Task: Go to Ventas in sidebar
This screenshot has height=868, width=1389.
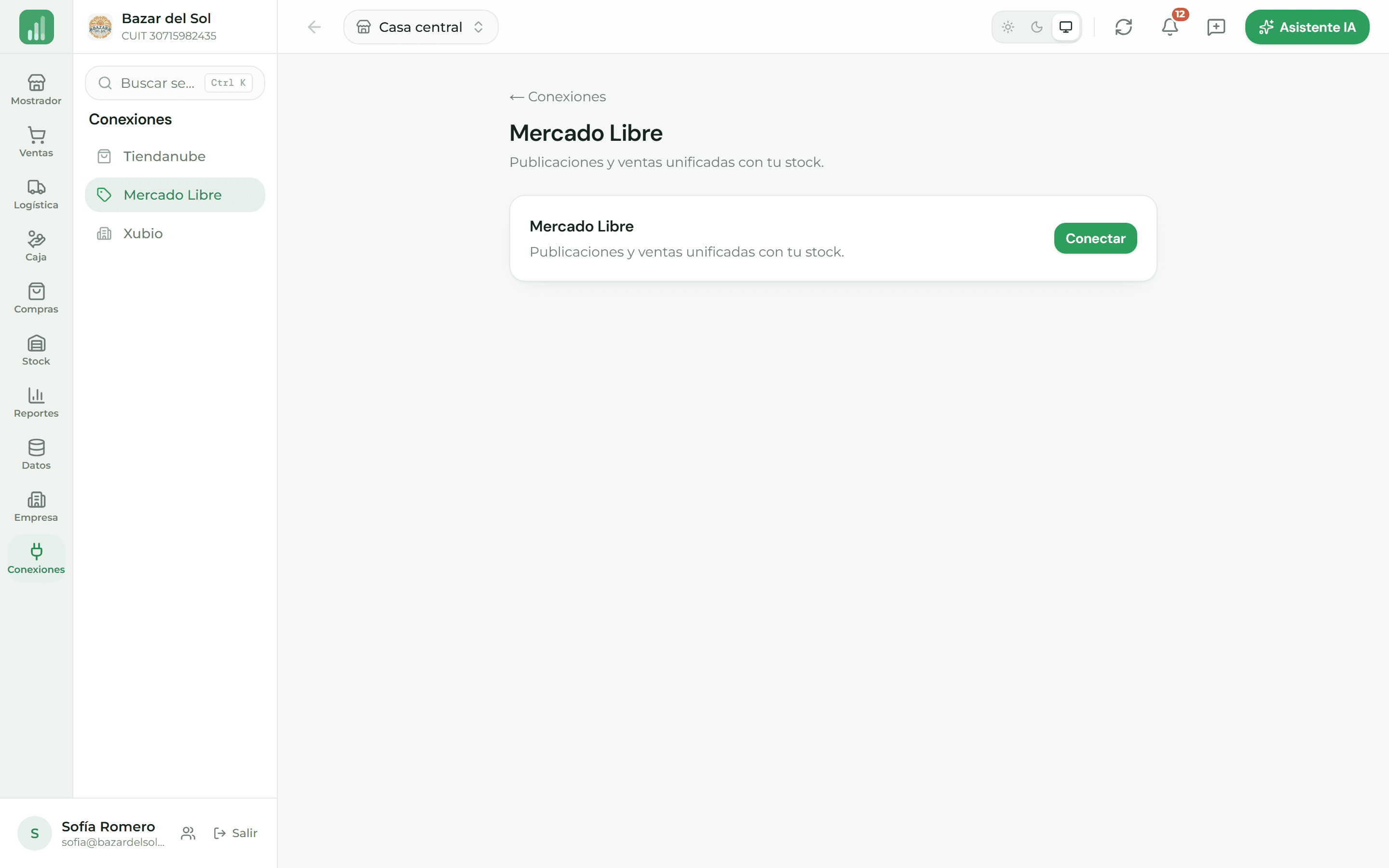Action: pos(36,142)
